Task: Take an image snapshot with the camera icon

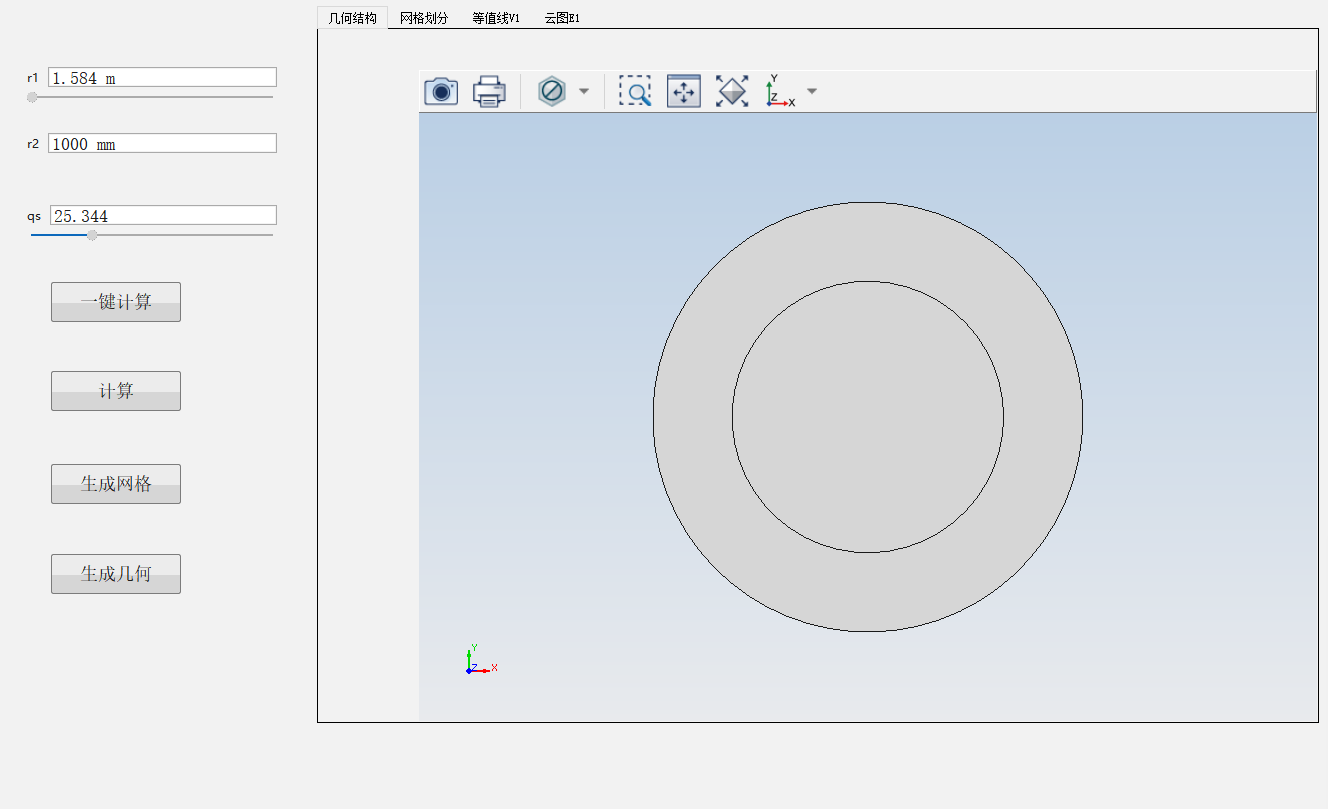Action: pos(441,91)
